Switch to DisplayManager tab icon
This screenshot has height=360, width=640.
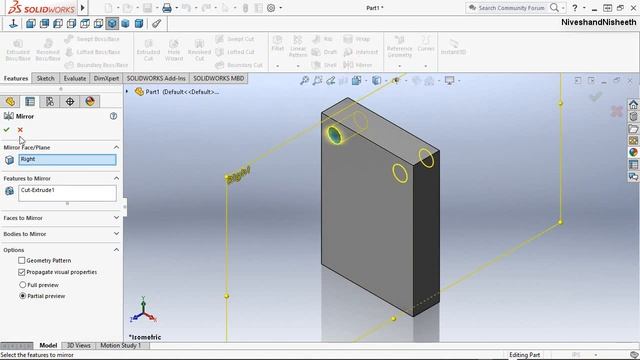pyautogui.click(x=90, y=102)
